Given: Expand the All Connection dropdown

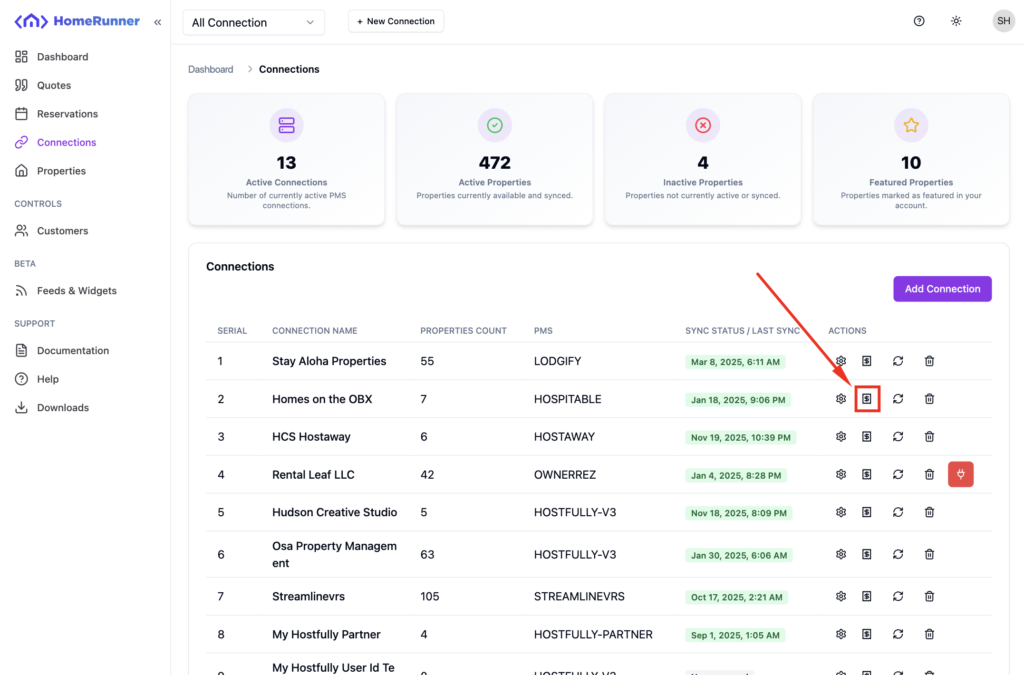Looking at the screenshot, I should tap(254, 22).
